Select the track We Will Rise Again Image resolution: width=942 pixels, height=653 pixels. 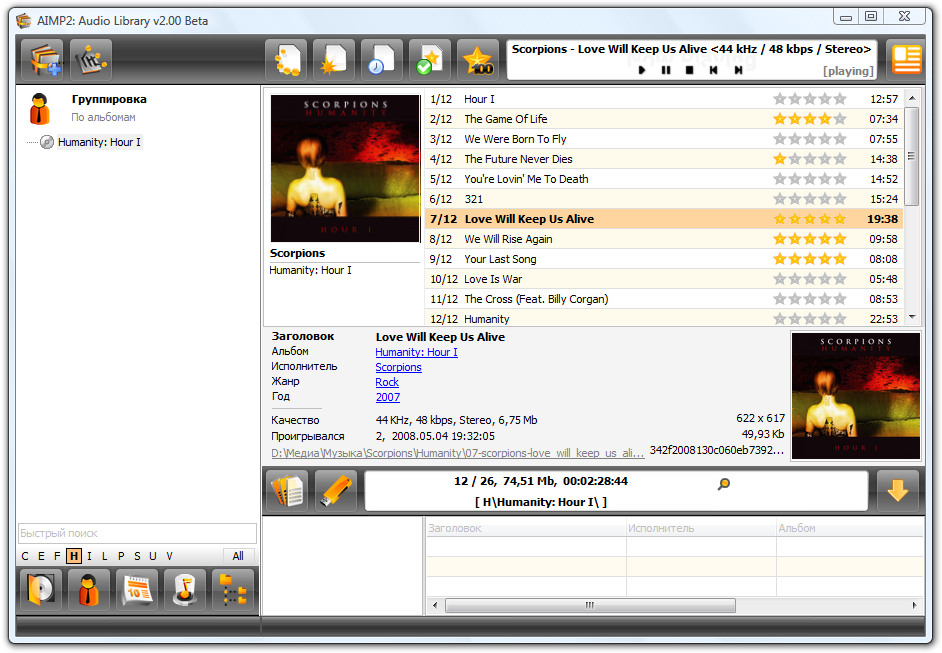(x=663, y=239)
